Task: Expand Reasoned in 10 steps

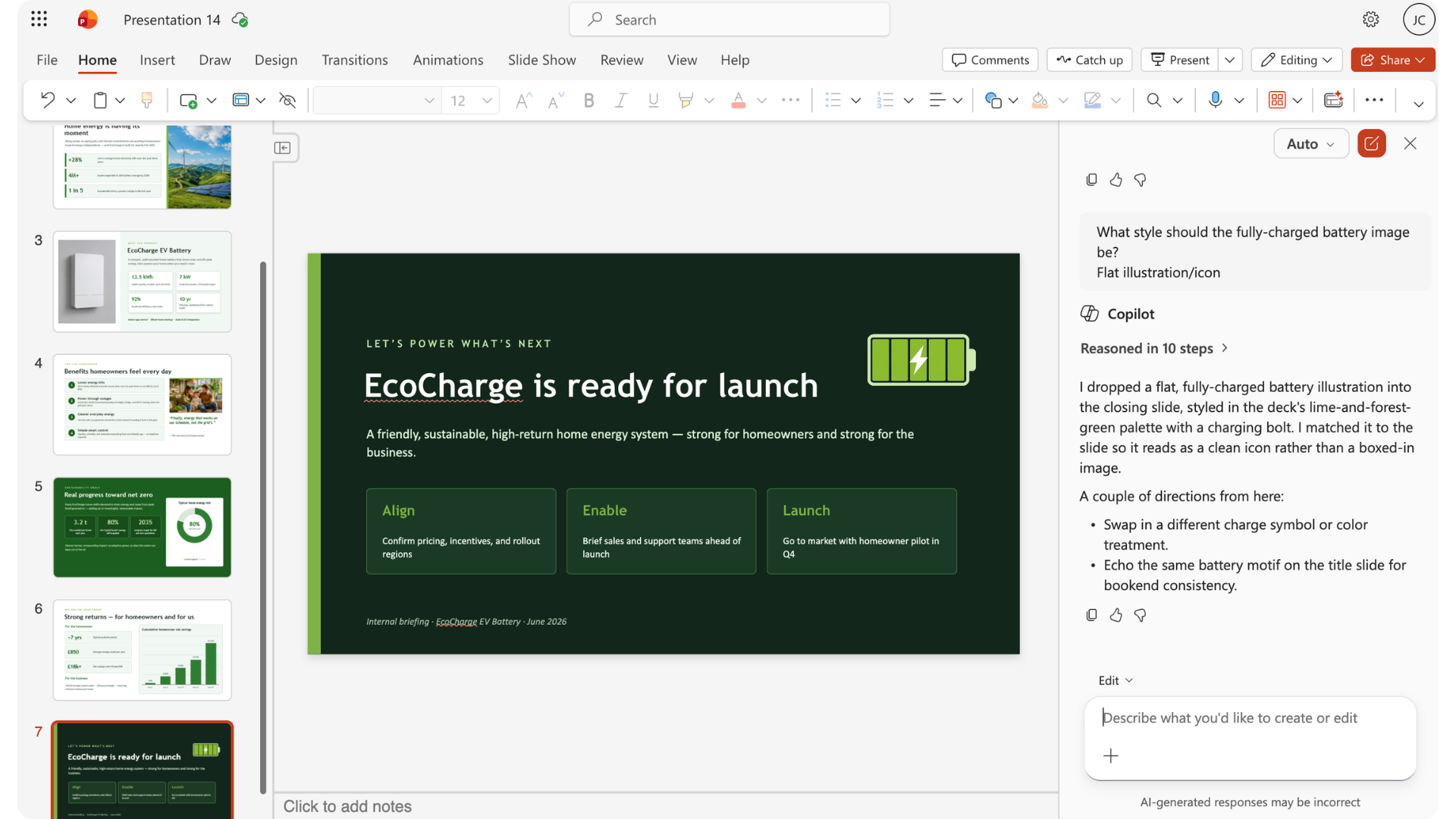Action: point(1153,348)
